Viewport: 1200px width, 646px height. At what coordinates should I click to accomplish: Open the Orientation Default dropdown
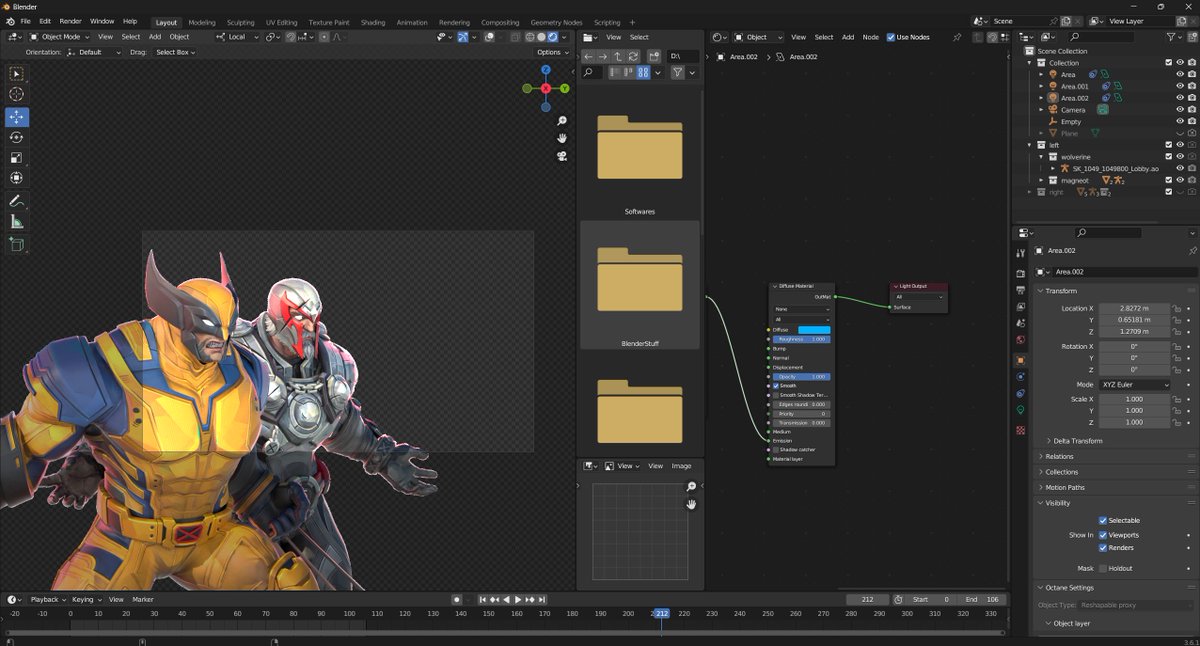[x=94, y=52]
